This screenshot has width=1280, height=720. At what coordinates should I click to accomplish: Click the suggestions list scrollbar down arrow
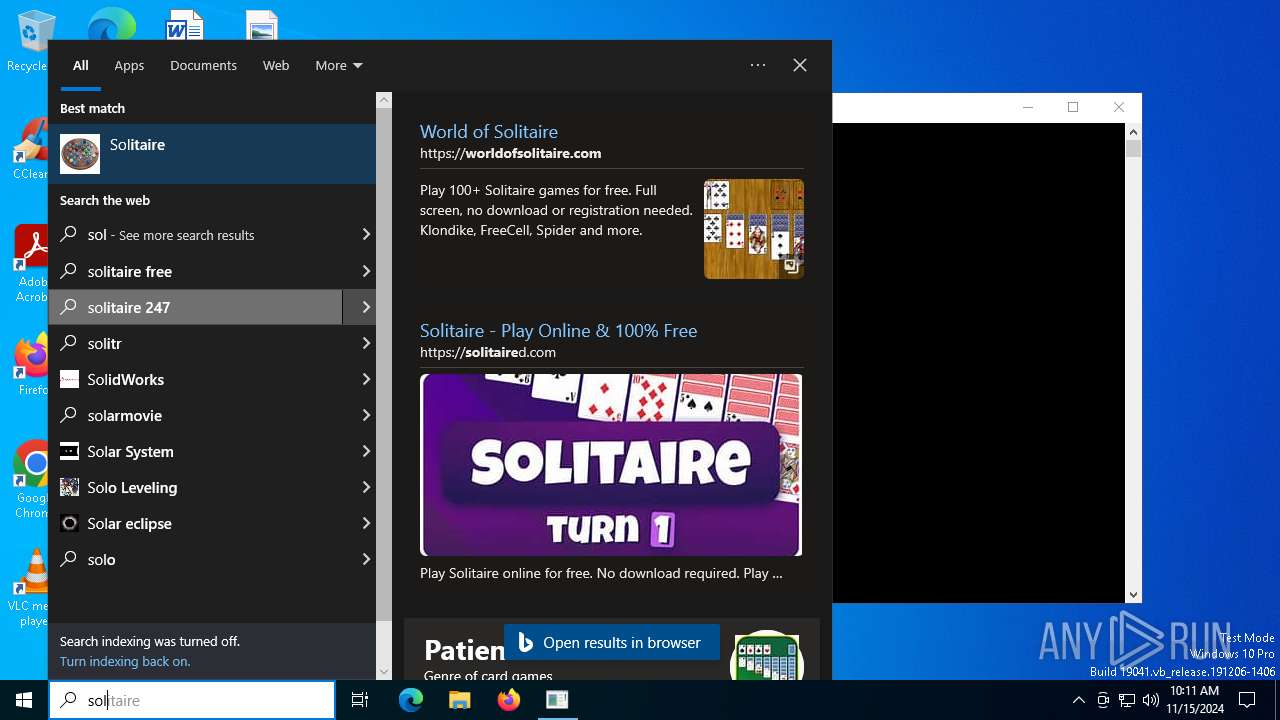point(384,672)
